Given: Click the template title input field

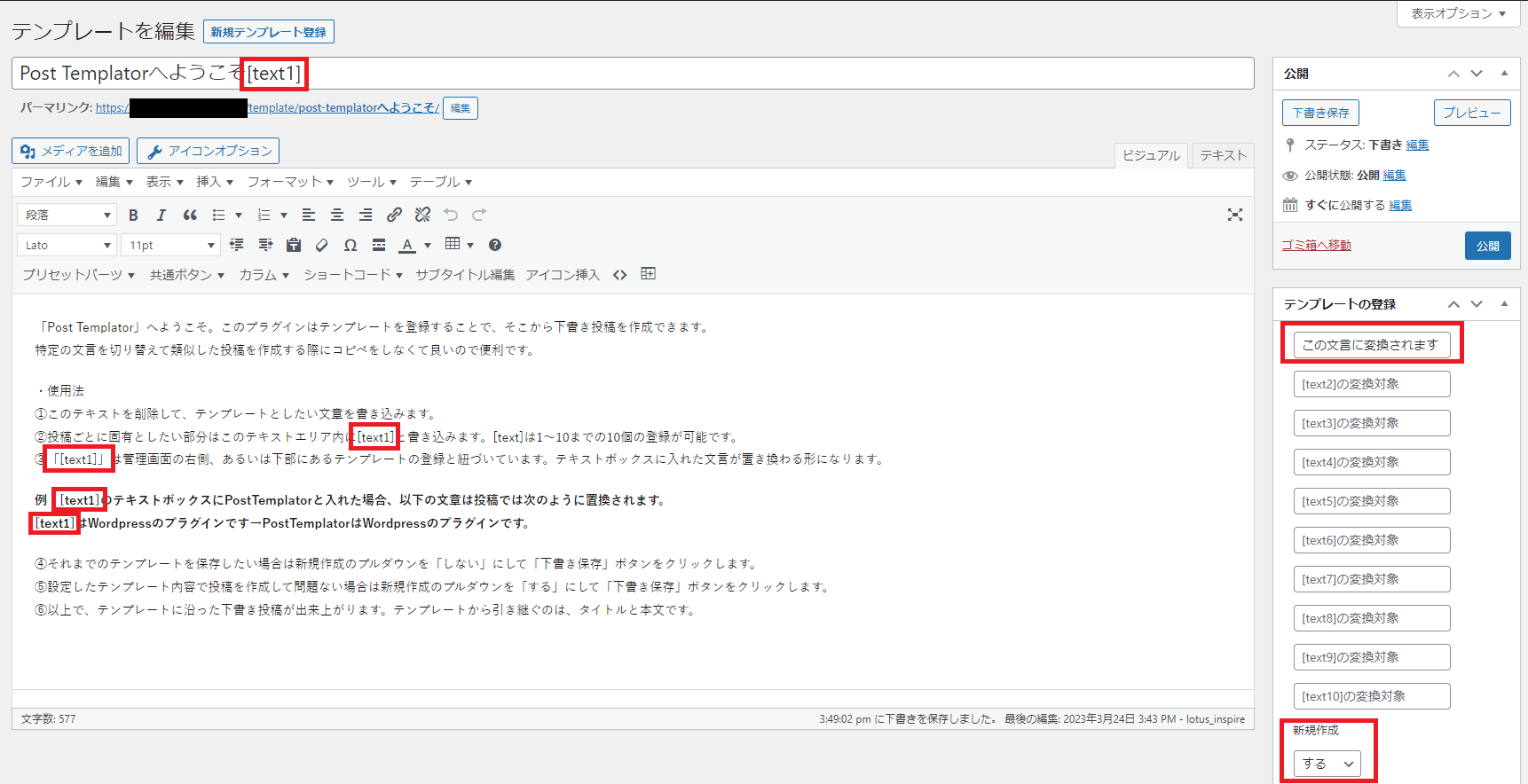Looking at the screenshot, I should (633, 74).
